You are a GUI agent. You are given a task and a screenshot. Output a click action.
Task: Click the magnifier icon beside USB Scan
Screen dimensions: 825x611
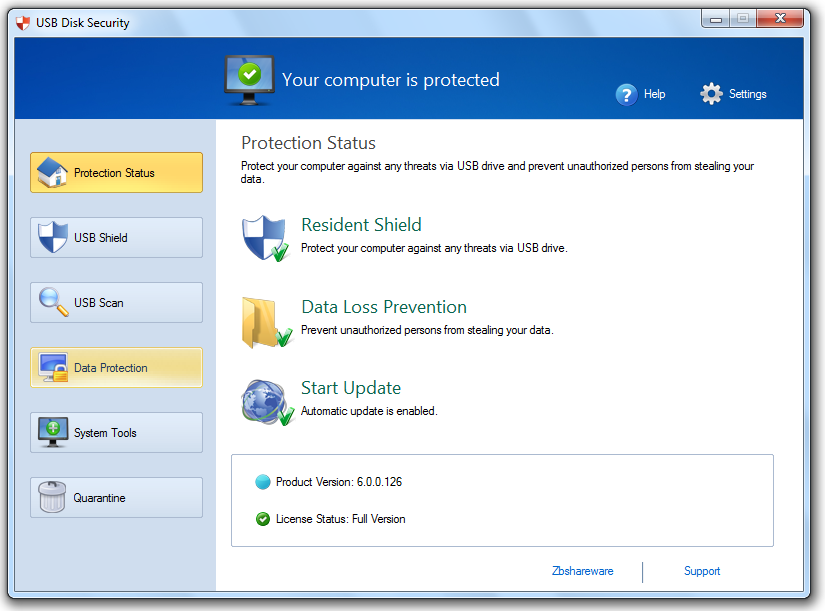(54, 302)
